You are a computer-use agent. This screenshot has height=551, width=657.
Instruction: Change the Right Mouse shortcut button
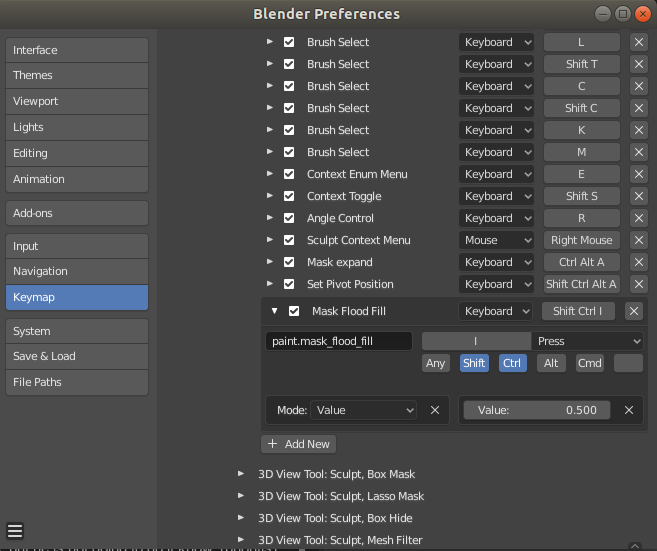582,240
